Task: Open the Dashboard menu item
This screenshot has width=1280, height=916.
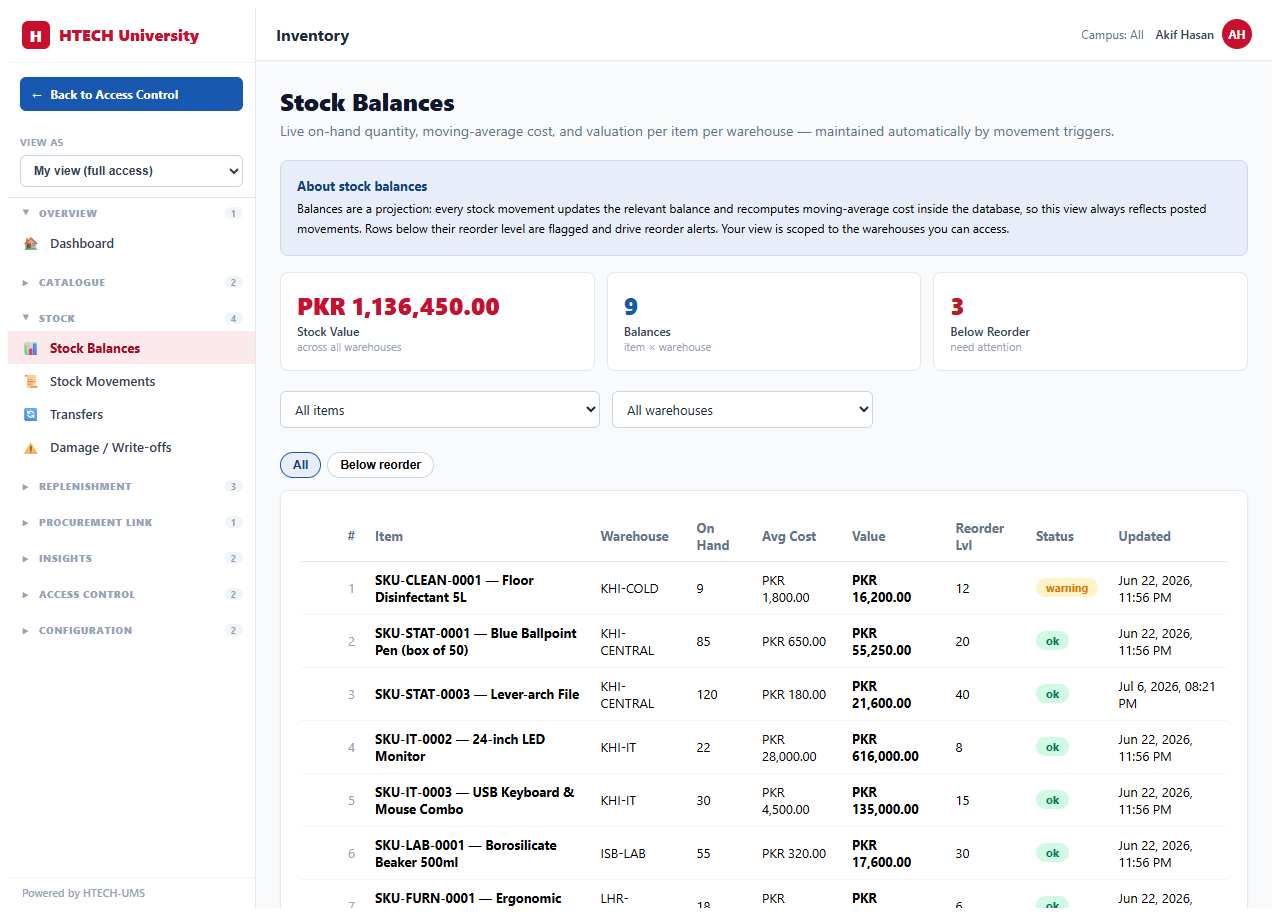Action: tap(131, 243)
